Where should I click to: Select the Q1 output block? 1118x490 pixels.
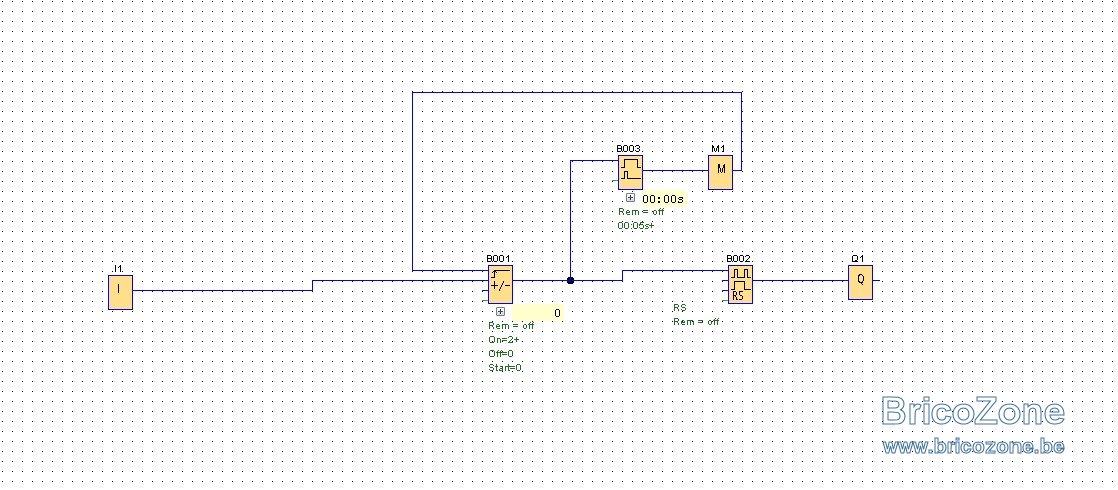pos(861,282)
